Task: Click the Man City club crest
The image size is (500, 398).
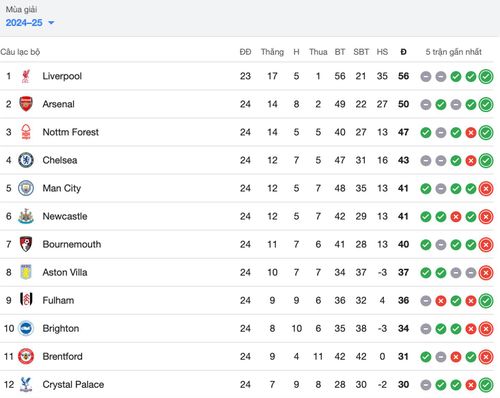Action: coord(26,188)
